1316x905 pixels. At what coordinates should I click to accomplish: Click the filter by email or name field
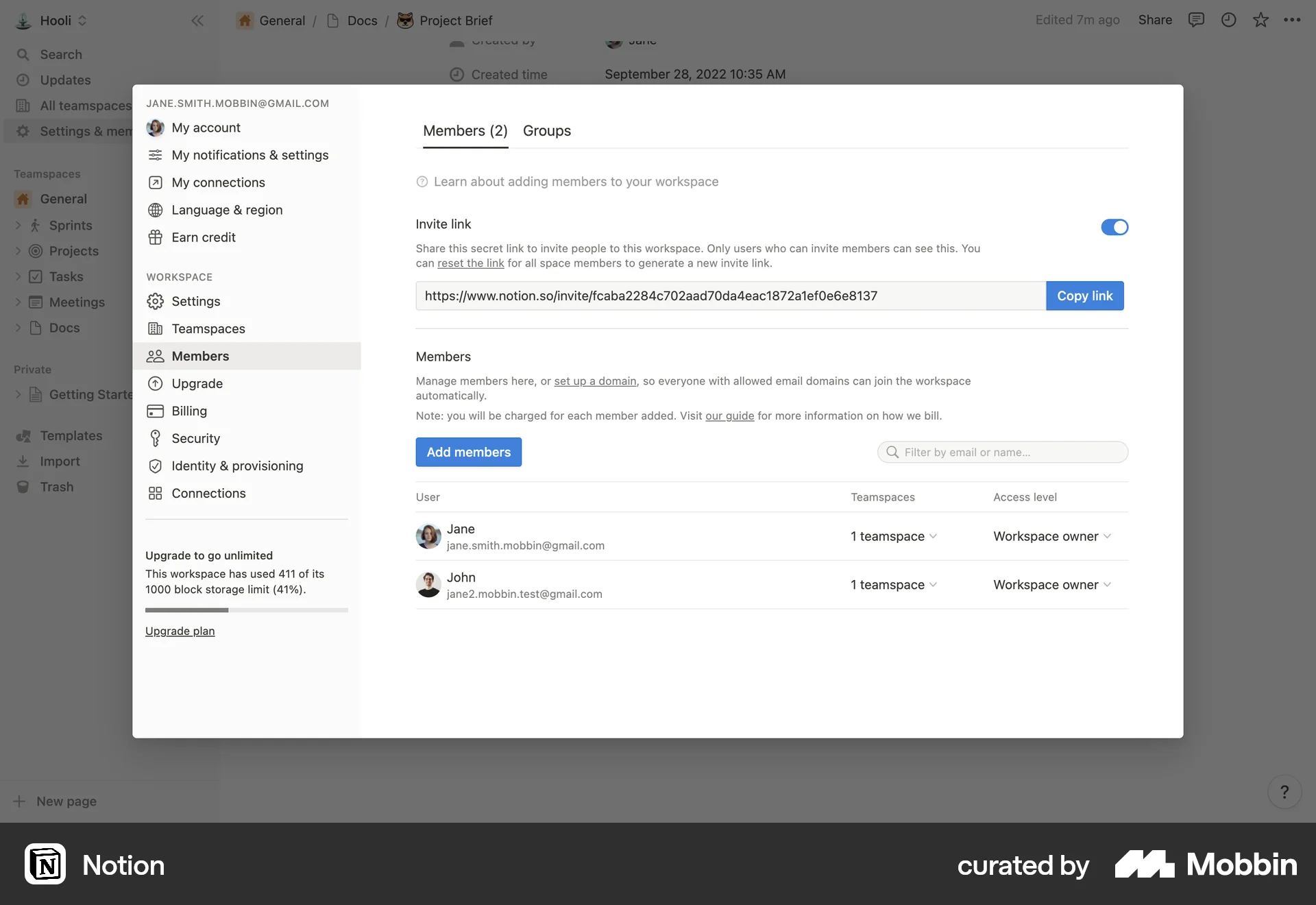point(1002,452)
